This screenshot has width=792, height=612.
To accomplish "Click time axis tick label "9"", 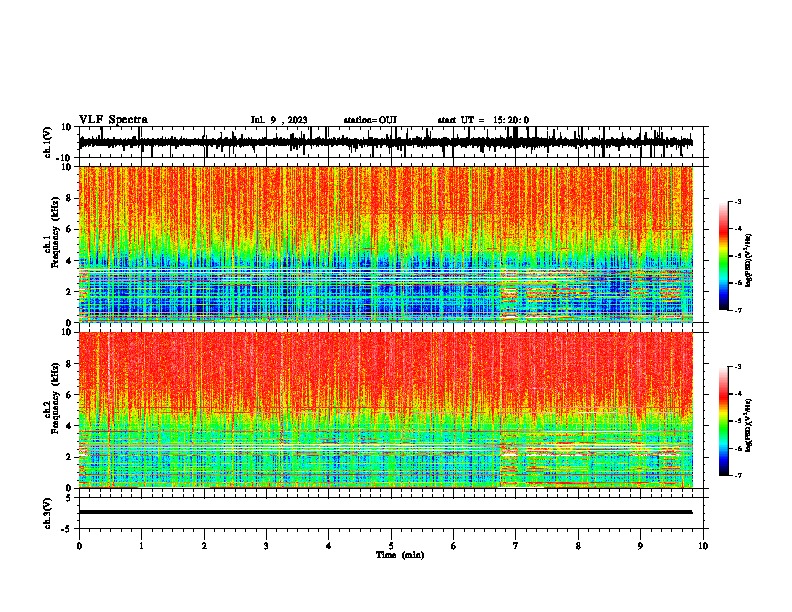I will (641, 546).
